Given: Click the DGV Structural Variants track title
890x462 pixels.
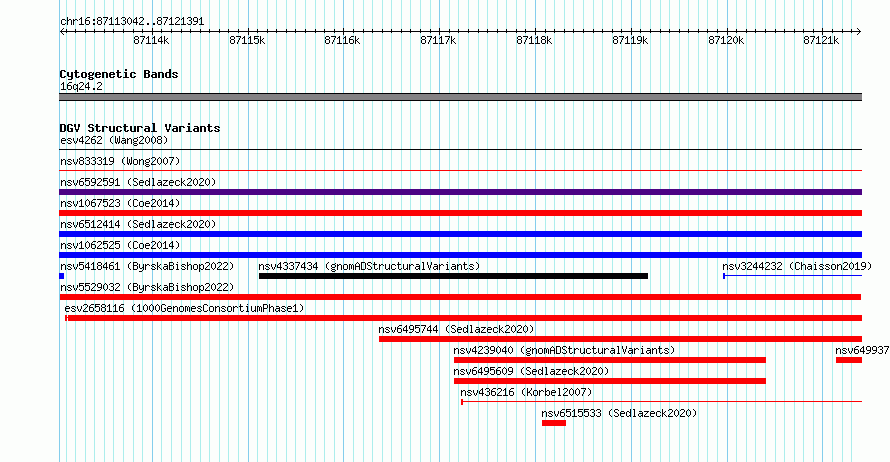Looking at the screenshot, I should point(140,128).
